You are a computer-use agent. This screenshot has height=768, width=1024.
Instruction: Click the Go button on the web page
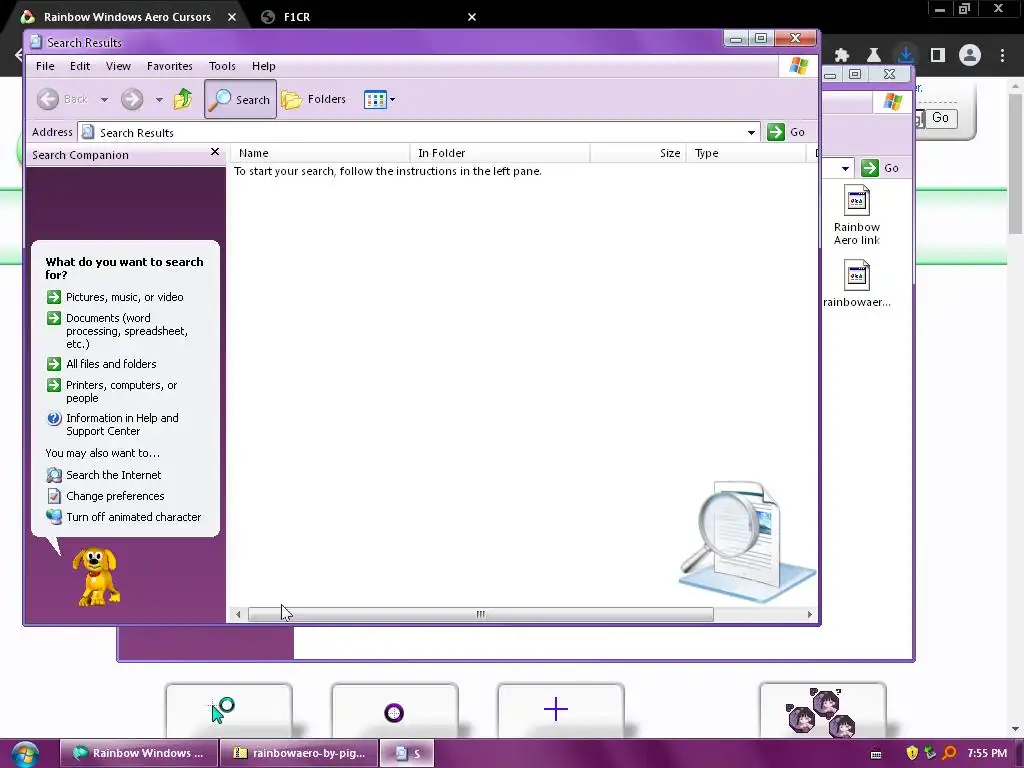[x=940, y=118]
